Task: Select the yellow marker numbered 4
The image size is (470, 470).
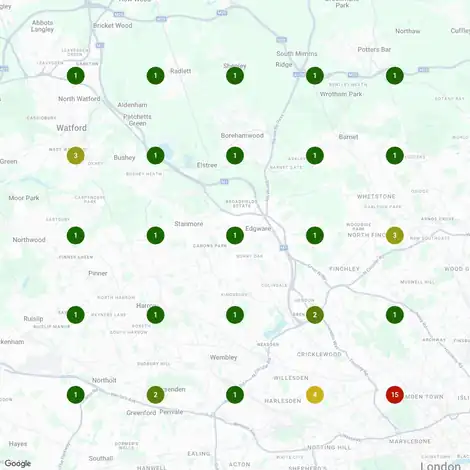Action: [x=315, y=395]
